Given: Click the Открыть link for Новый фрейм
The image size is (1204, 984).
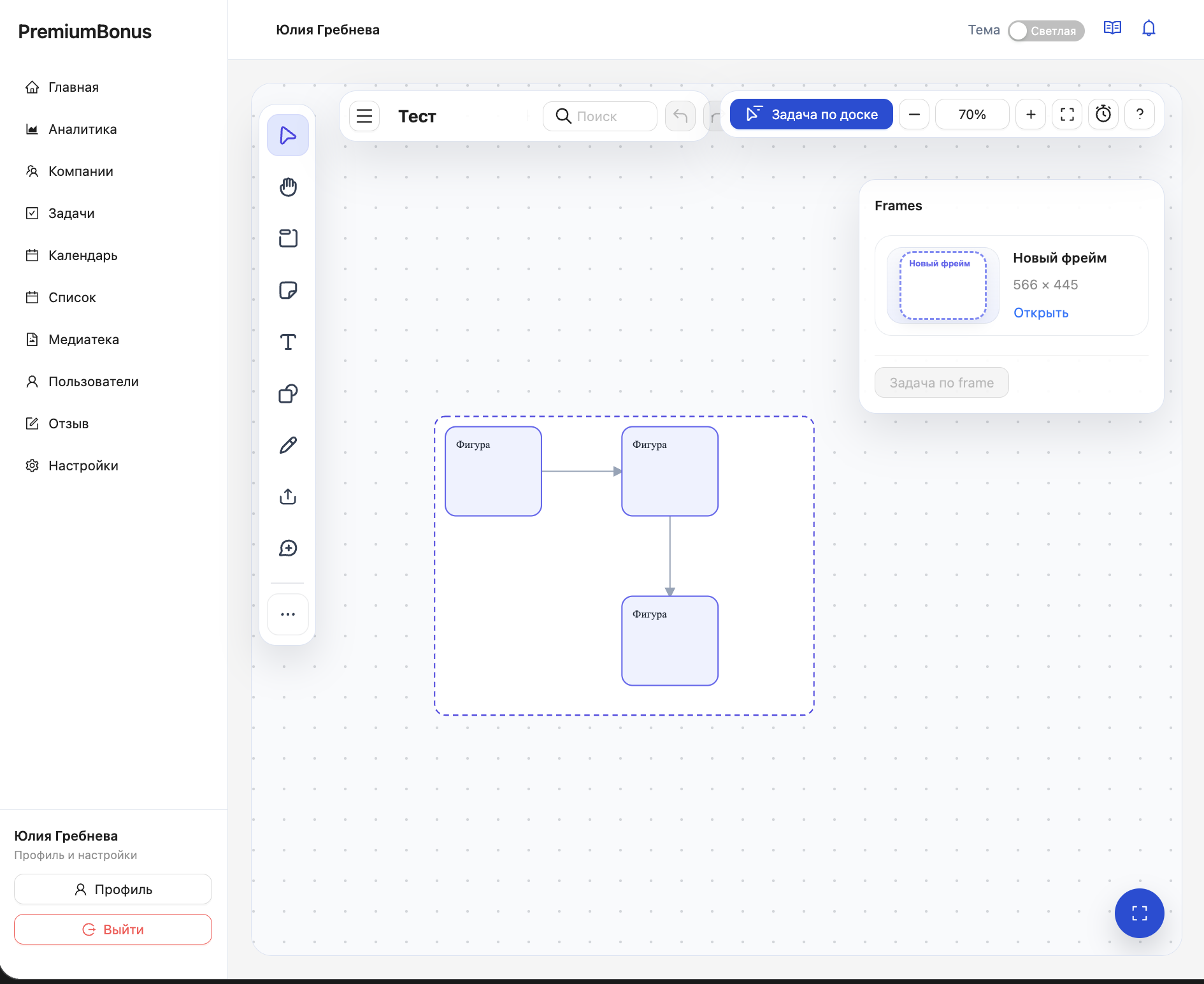Looking at the screenshot, I should 1041,313.
